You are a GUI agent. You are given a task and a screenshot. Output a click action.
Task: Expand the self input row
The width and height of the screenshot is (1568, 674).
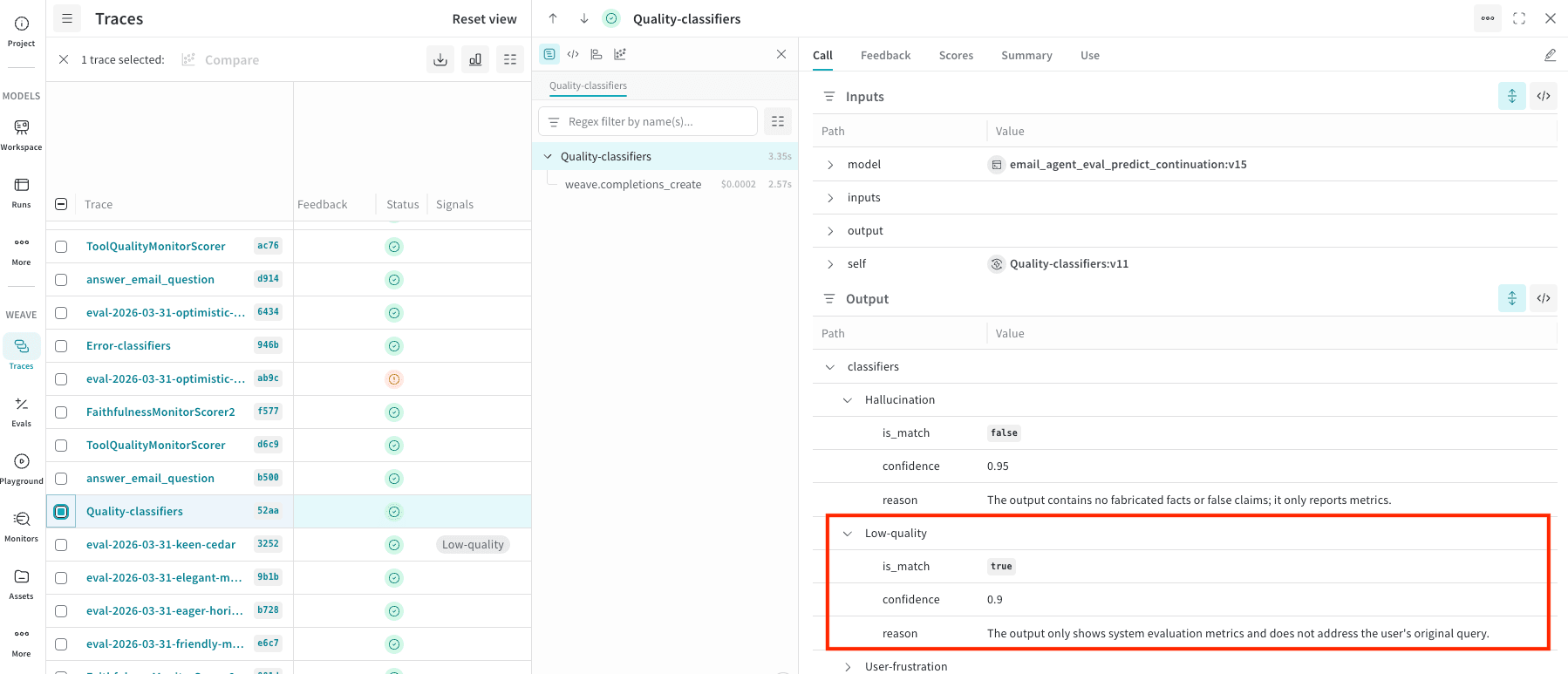[830, 264]
